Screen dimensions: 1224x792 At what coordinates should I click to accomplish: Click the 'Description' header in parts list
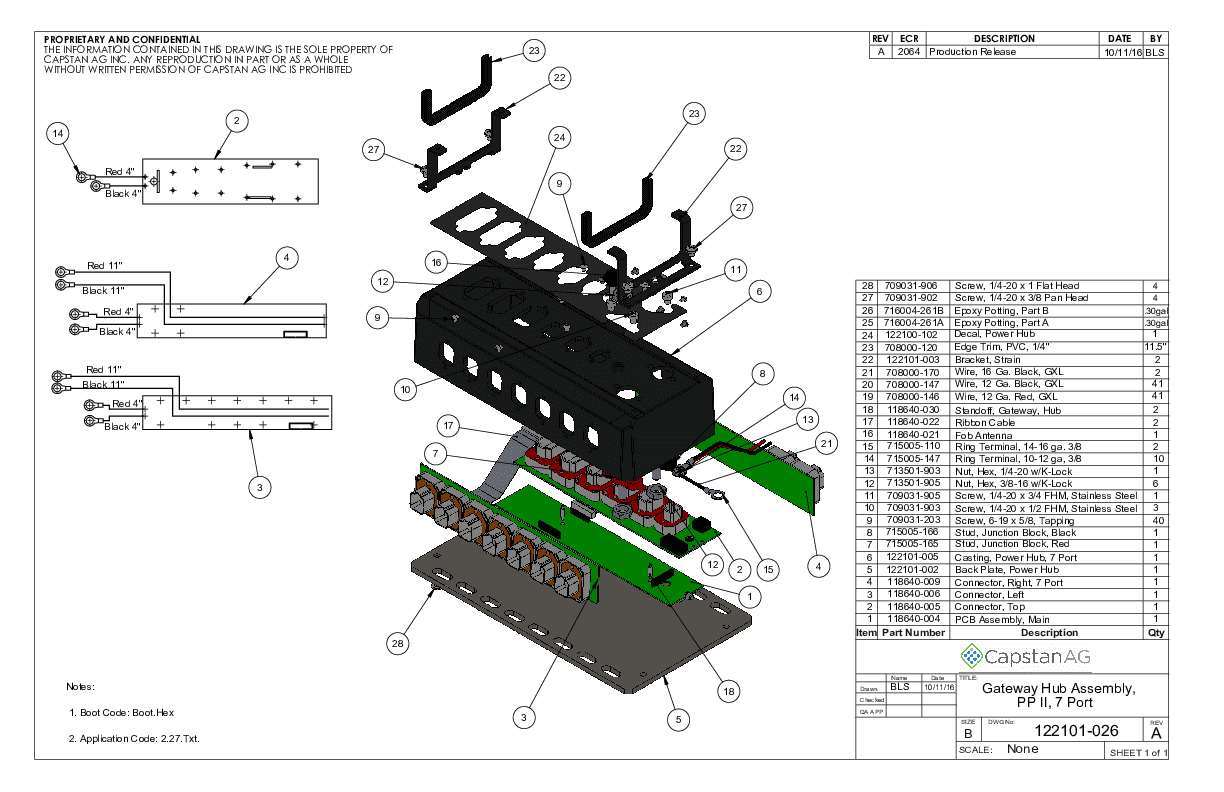click(x=1048, y=633)
